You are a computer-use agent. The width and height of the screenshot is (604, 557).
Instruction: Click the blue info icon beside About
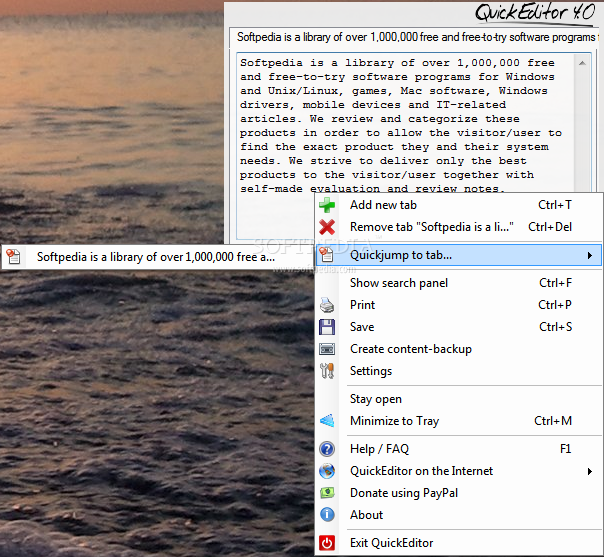(x=327, y=515)
